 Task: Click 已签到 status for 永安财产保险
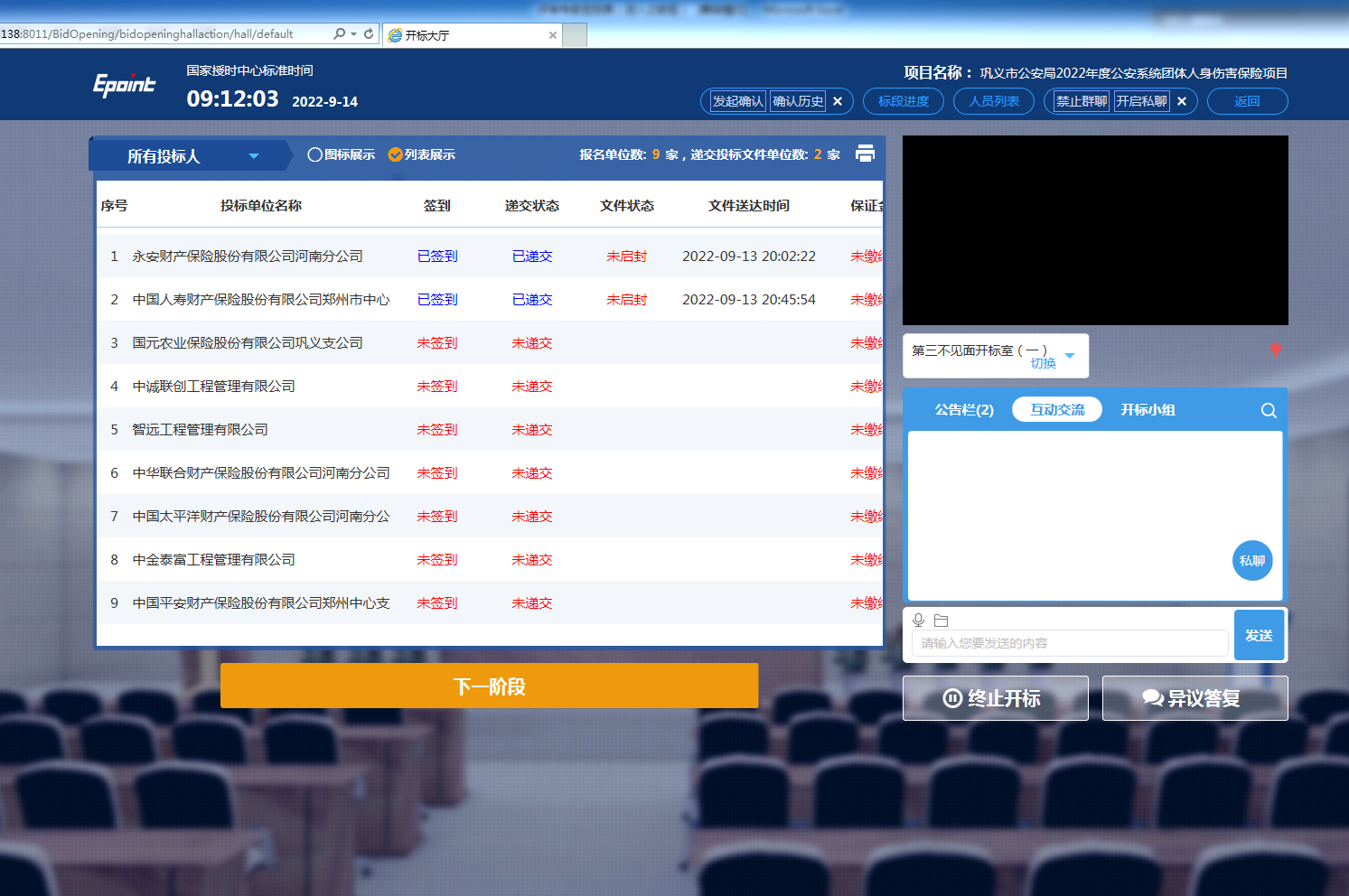[x=437, y=257]
